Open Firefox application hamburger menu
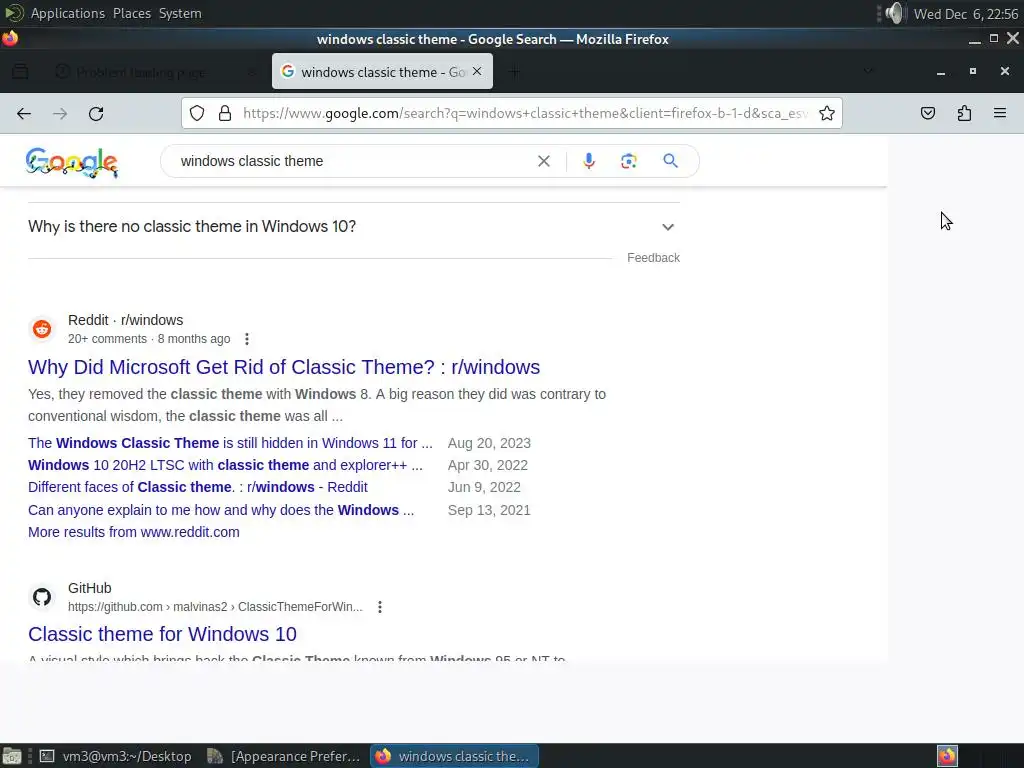Screen dimensions: 1024x768 click(x=1000, y=114)
